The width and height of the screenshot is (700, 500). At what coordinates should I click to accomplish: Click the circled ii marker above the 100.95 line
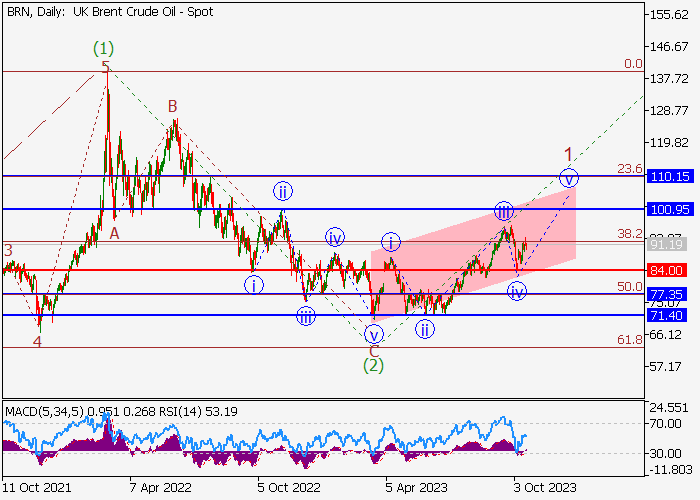point(283,192)
